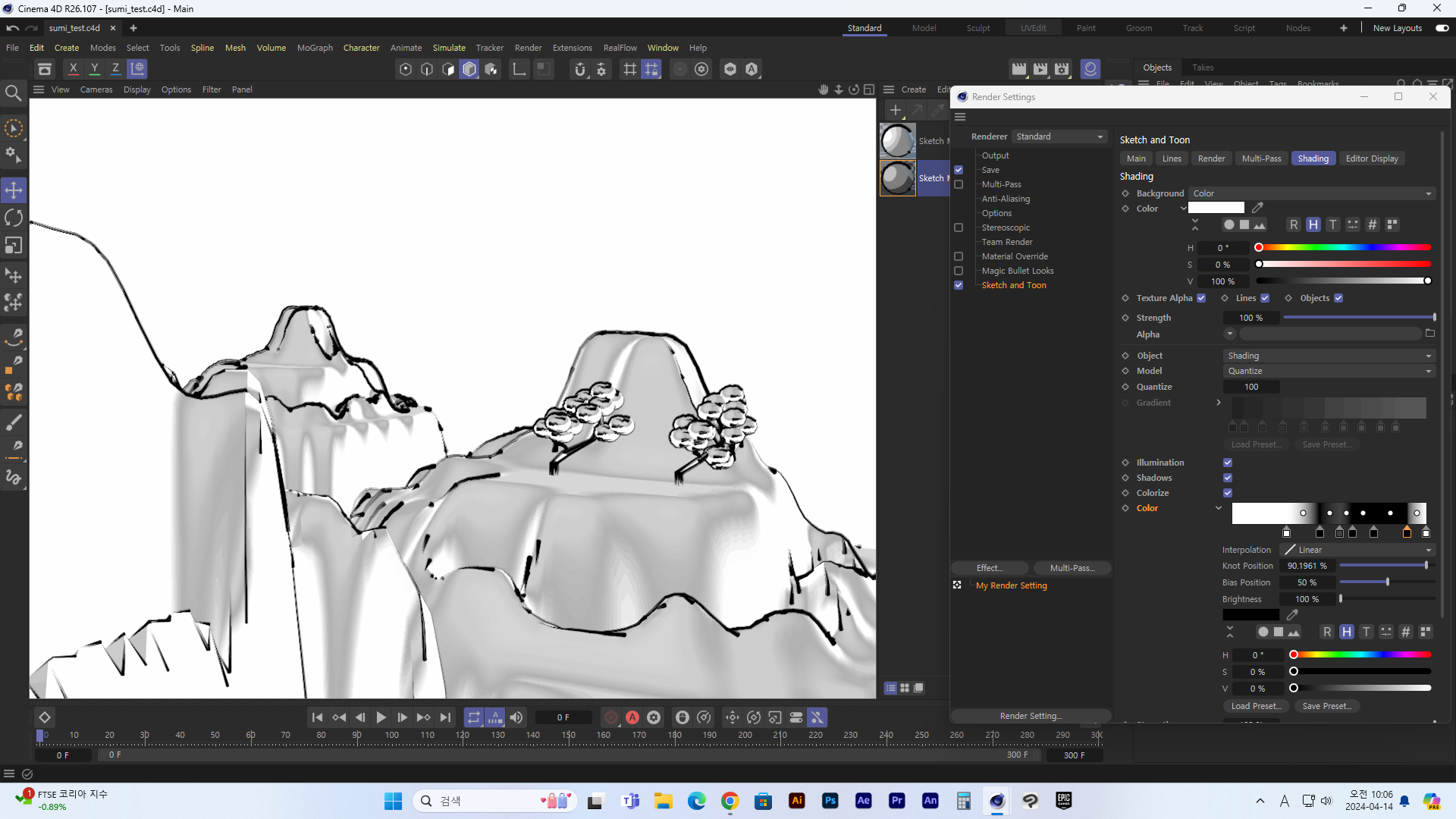Enable Multi-Pass checkbox in Render Settings
This screenshot has width=1456, height=819.
pyautogui.click(x=959, y=184)
